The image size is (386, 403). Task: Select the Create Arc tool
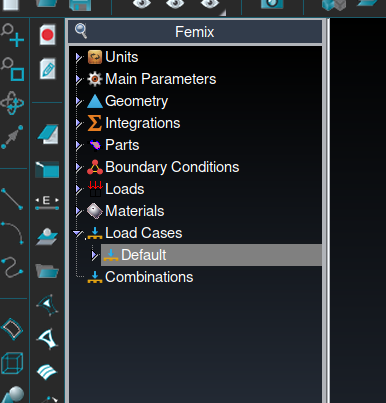pos(12,233)
